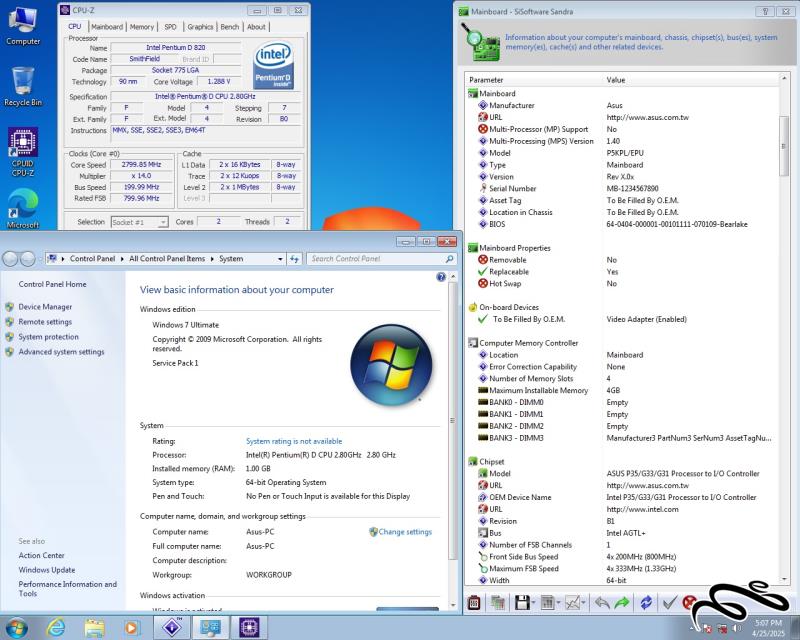Expand the arrow after All Control Panel Items
The height and width of the screenshot is (640, 800).
coord(212,259)
